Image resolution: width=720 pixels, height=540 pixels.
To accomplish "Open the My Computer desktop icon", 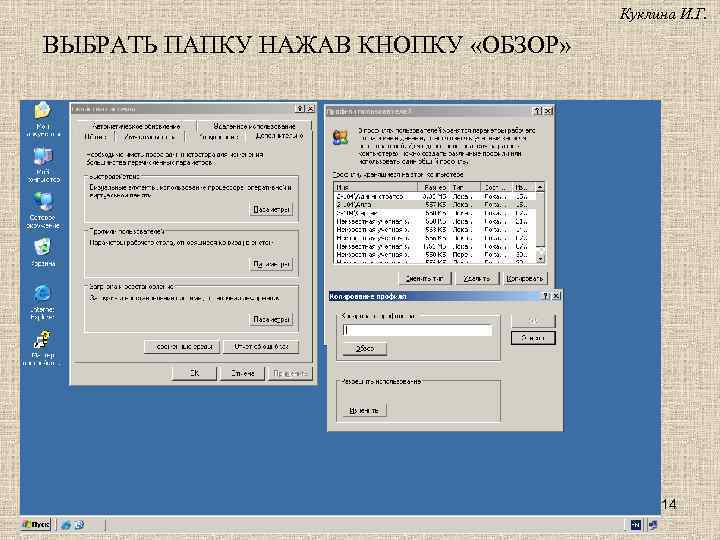I will 43,164.
